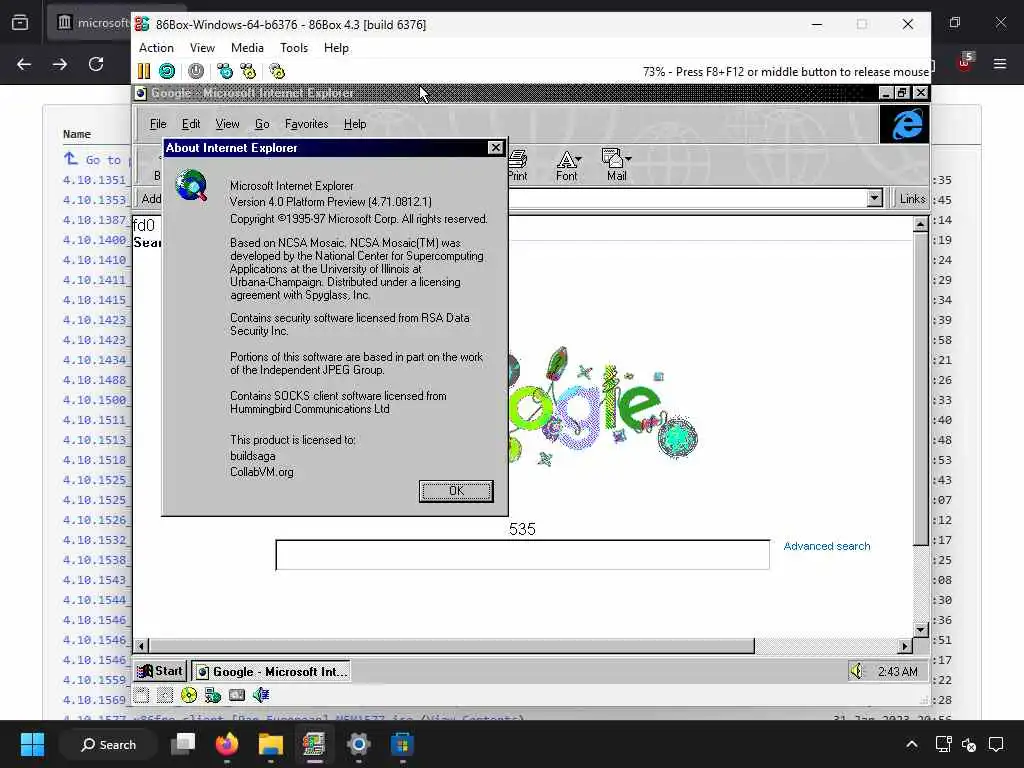Viewport: 1024px width, 768px height.
Task: Open the Internet Explorer Edit menu
Action: (191, 123)
